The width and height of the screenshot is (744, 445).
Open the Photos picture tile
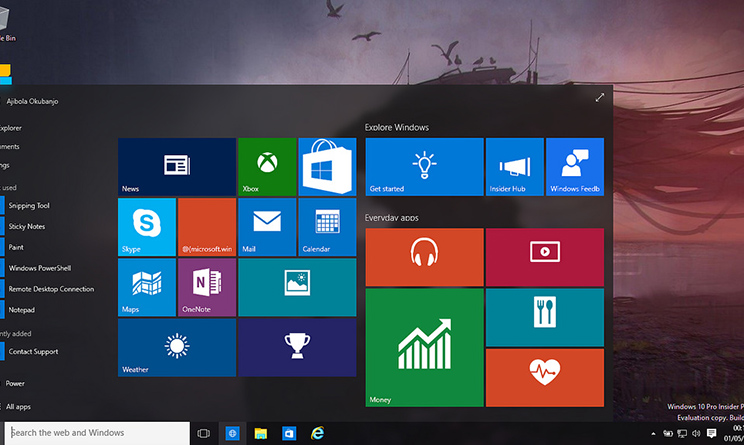point(297,287)
